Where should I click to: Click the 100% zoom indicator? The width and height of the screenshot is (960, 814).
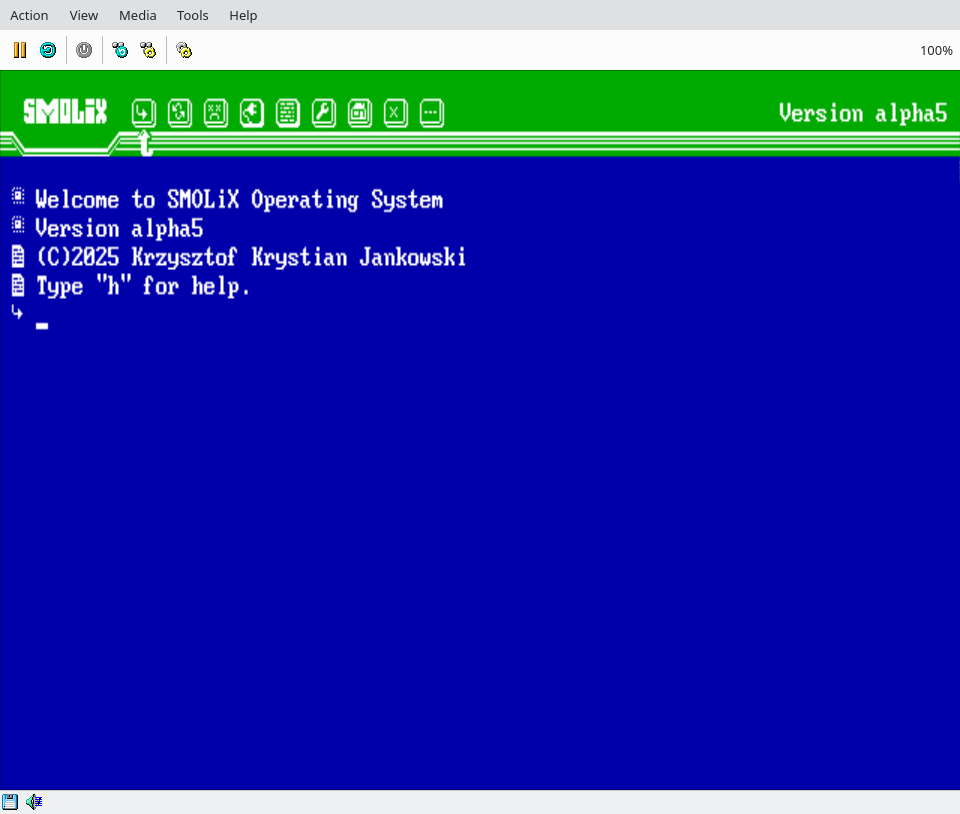click(x=936, y=51)
